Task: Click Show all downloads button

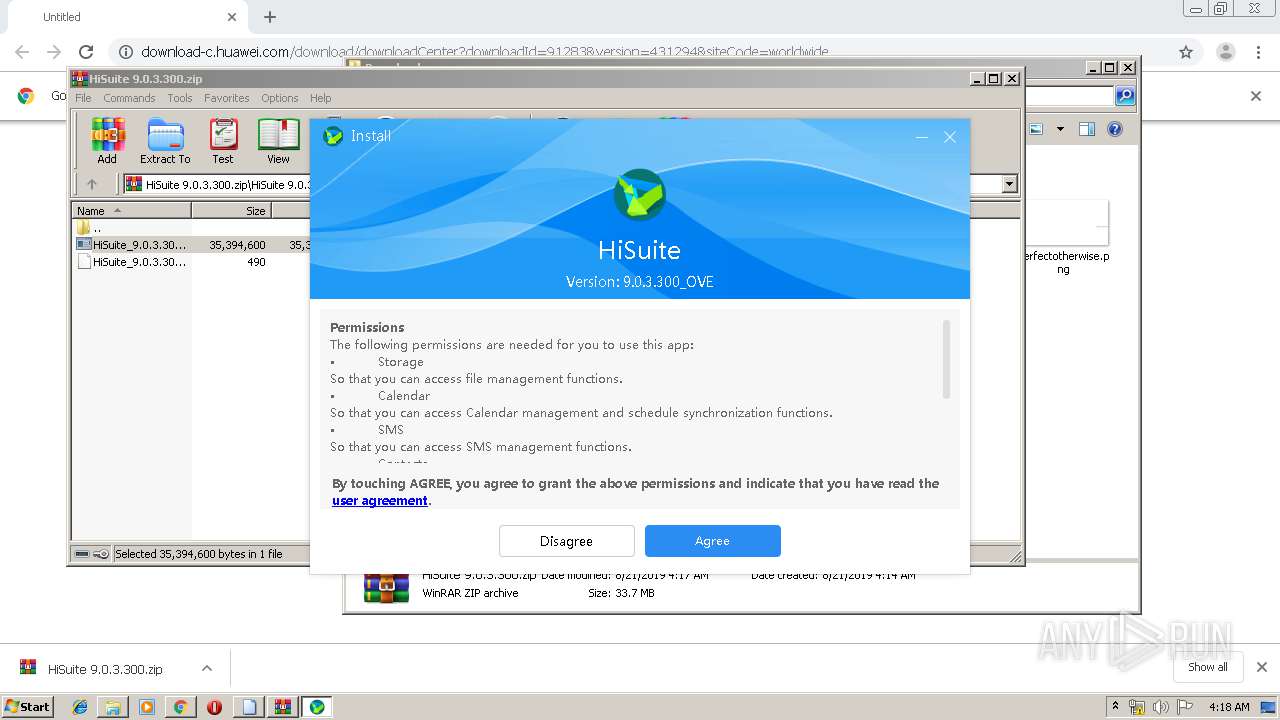Action: 1208,667
